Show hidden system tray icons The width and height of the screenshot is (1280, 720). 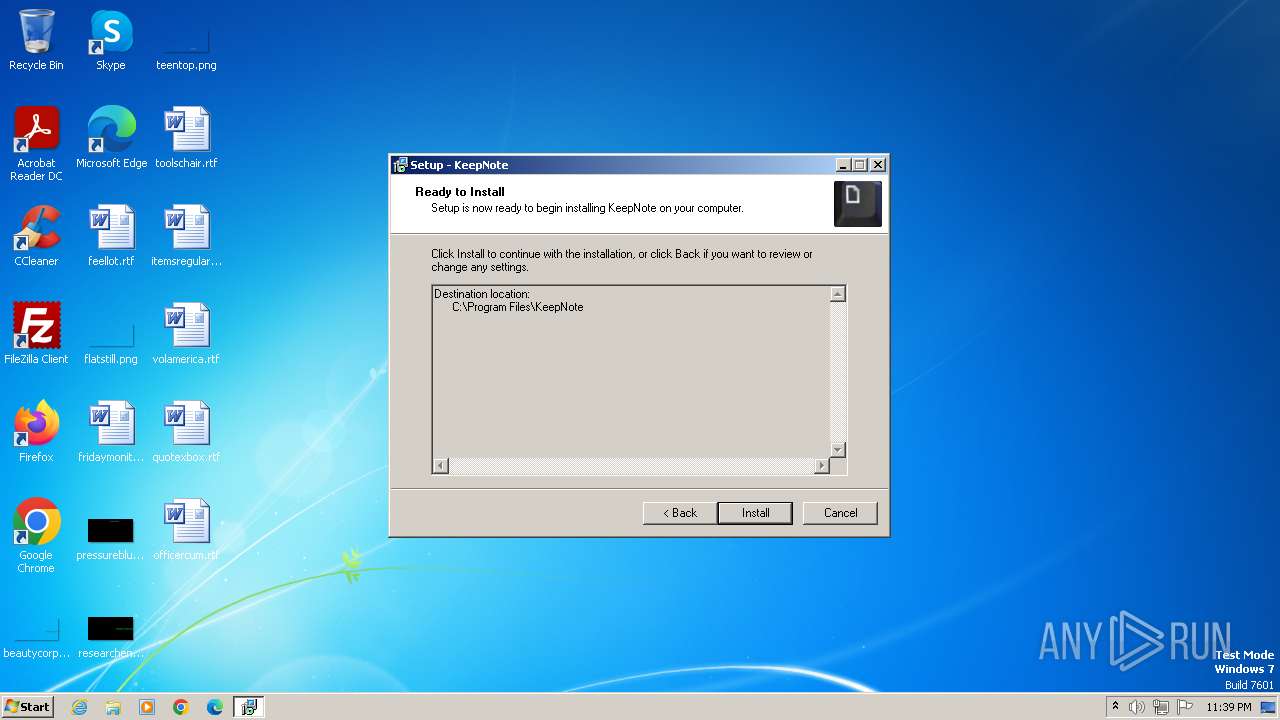(x=1115, y=707)
